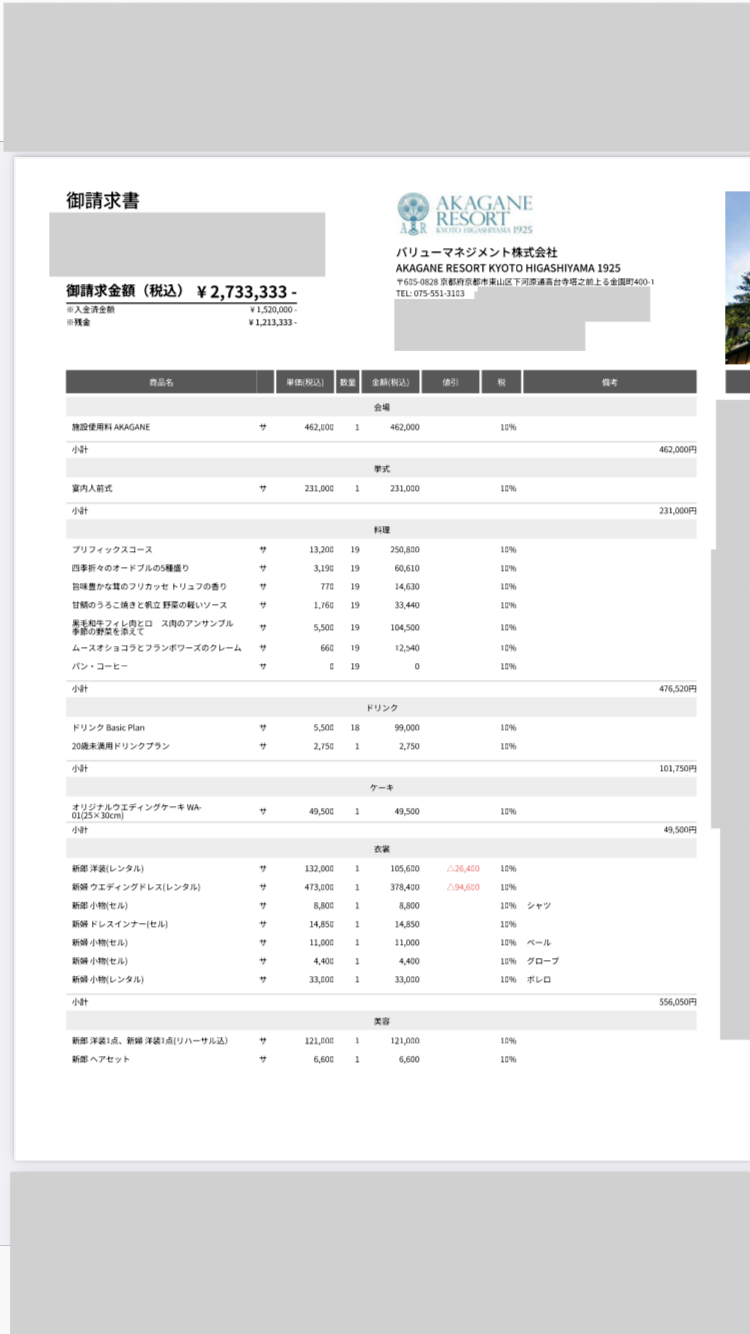Image resolution: width=750 pixels, height=1334 pixels.
Task: Select the 20歳未満用ドリンクプラン item
Action: pyautogui.click(x=122, y=746)
